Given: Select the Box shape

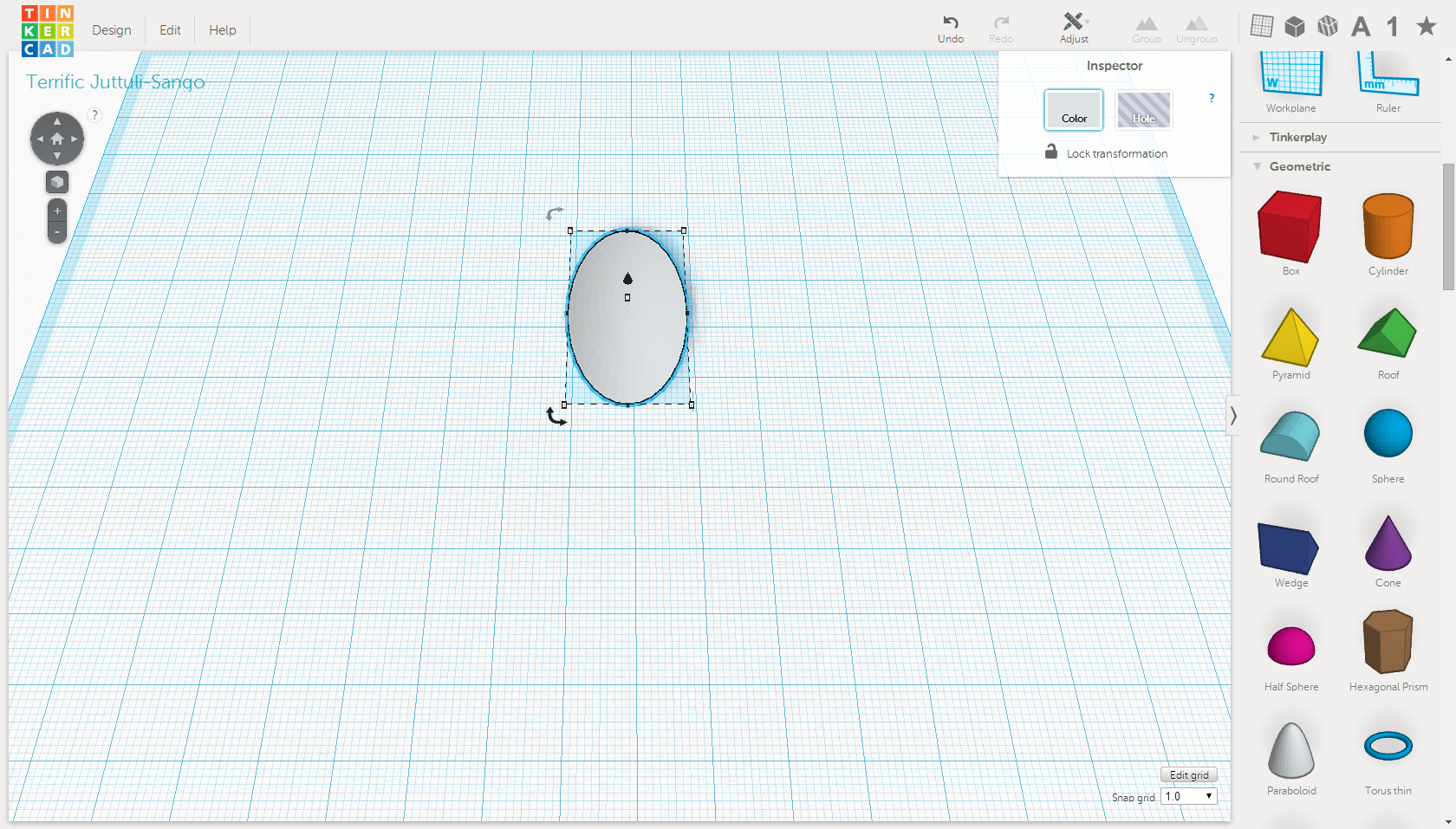Looking at the screenshot, I should [x=1290, y=227].
